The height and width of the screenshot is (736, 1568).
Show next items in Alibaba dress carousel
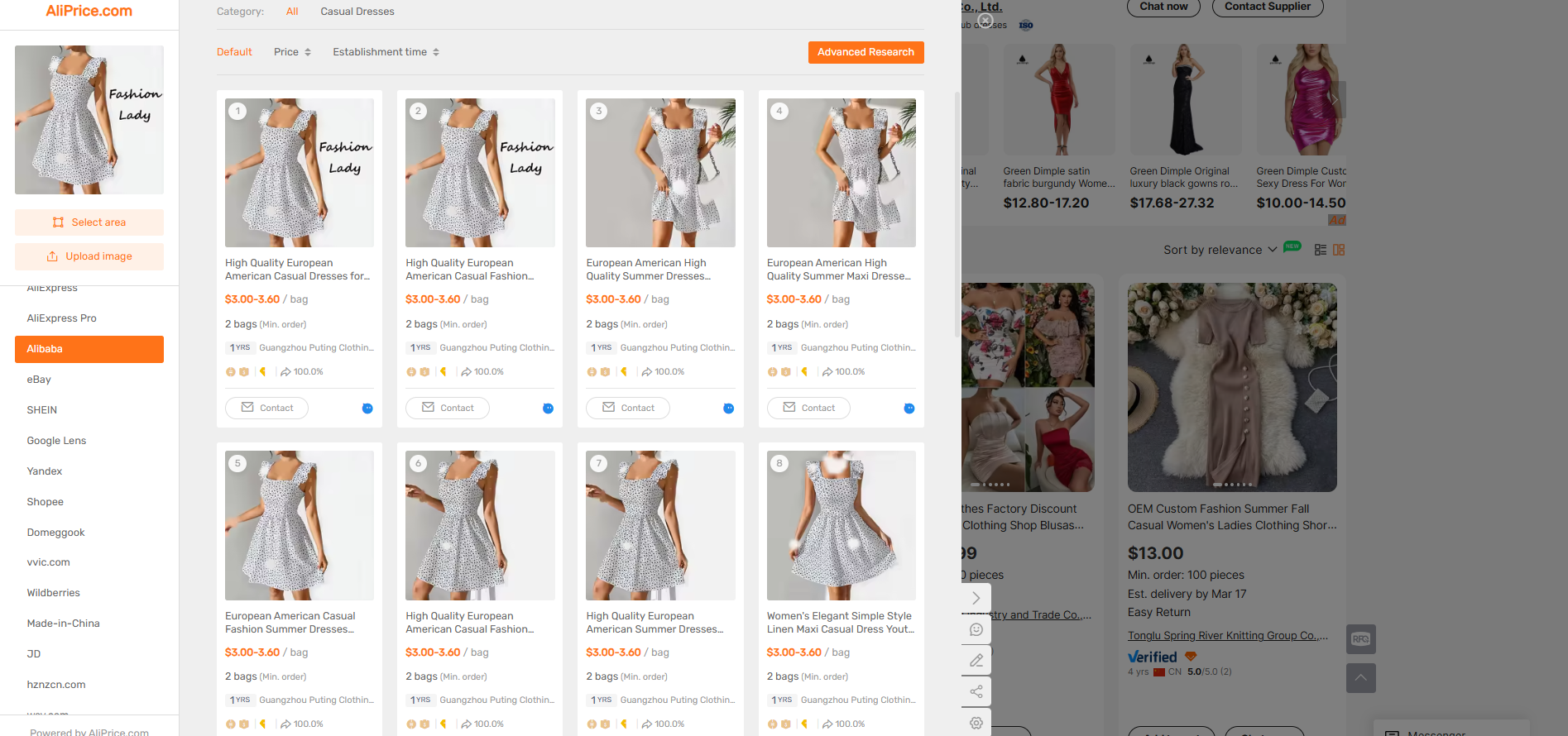(x=1335, y=99)
